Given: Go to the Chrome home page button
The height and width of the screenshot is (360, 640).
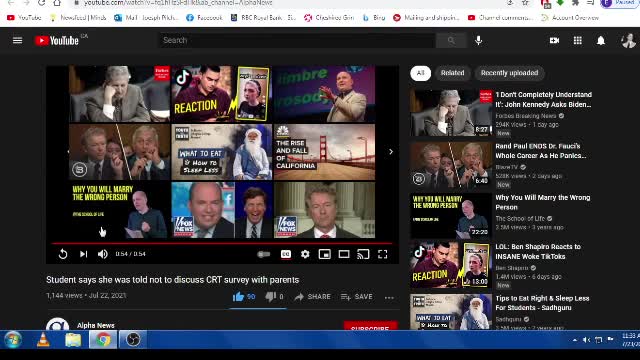Looking at the screenshot, I should (57, 3).
